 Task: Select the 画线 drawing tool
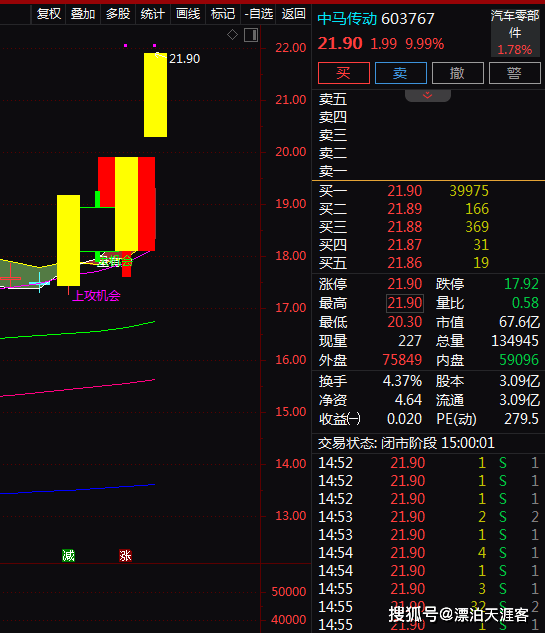click(x=188, y=14)
